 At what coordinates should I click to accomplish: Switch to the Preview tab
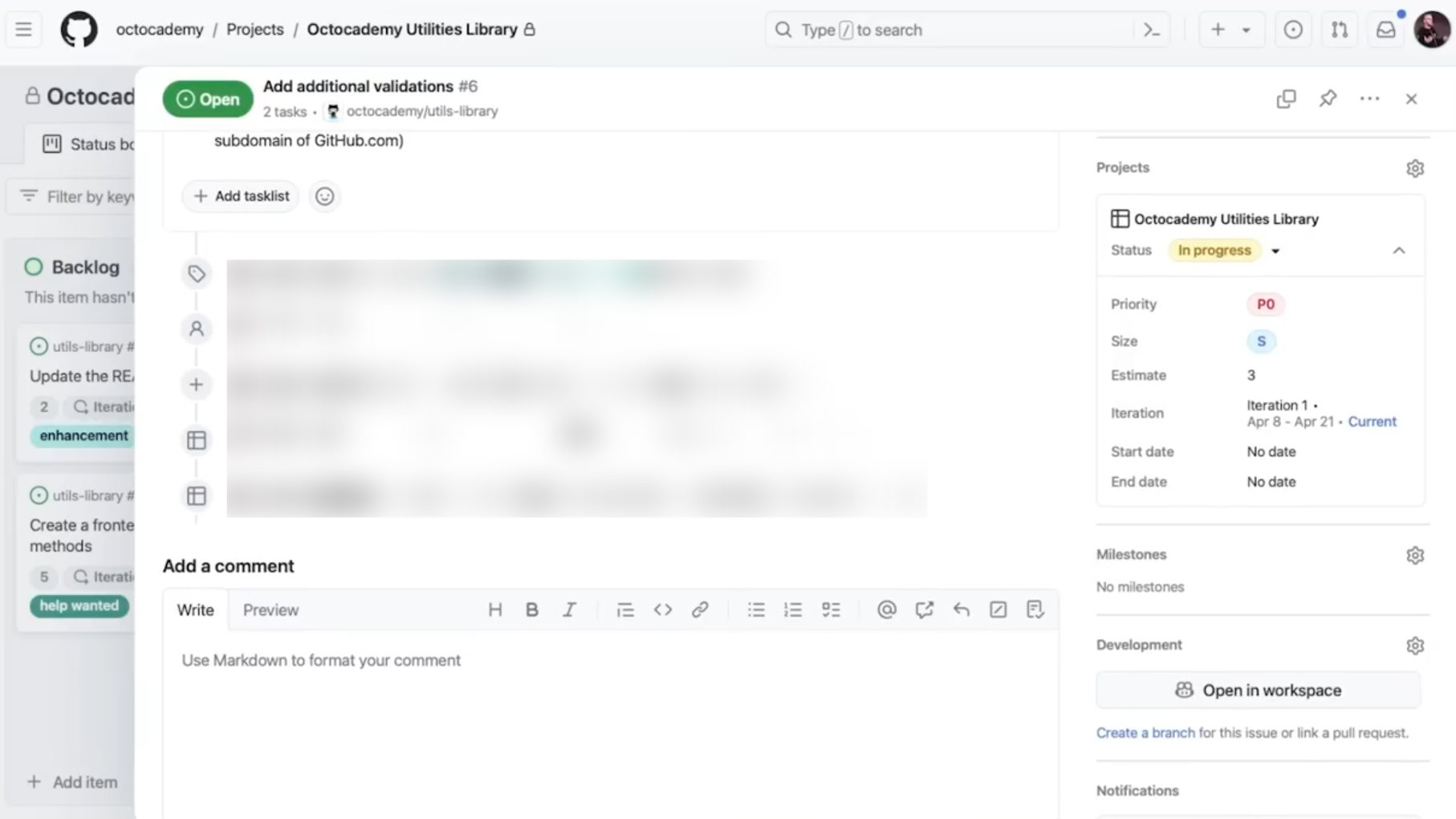(x=271, y=610)
